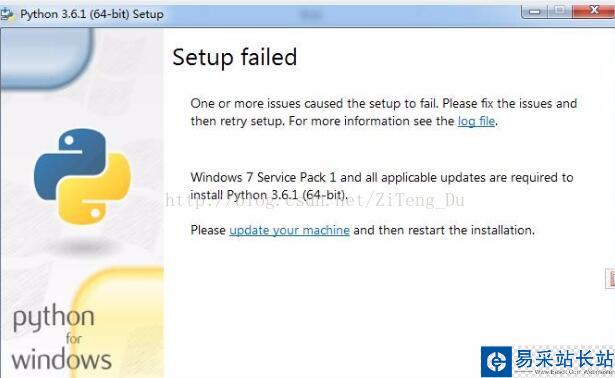Click the blue square watermark logo icon

(x=497, y=362)
